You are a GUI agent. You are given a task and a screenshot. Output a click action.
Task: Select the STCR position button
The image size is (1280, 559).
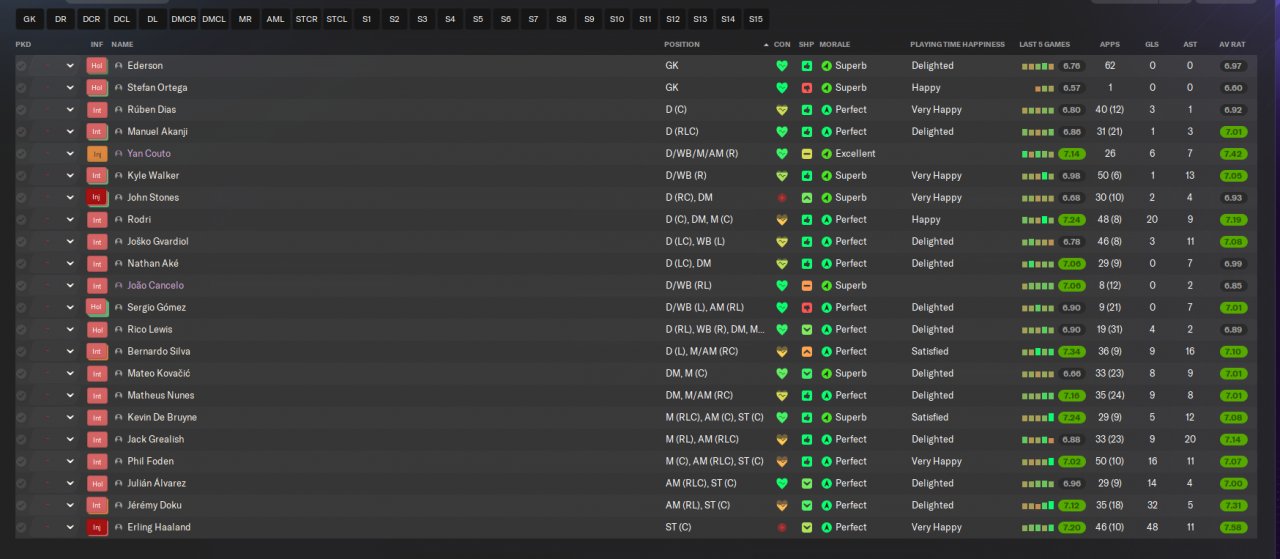(x=306, y=19)
